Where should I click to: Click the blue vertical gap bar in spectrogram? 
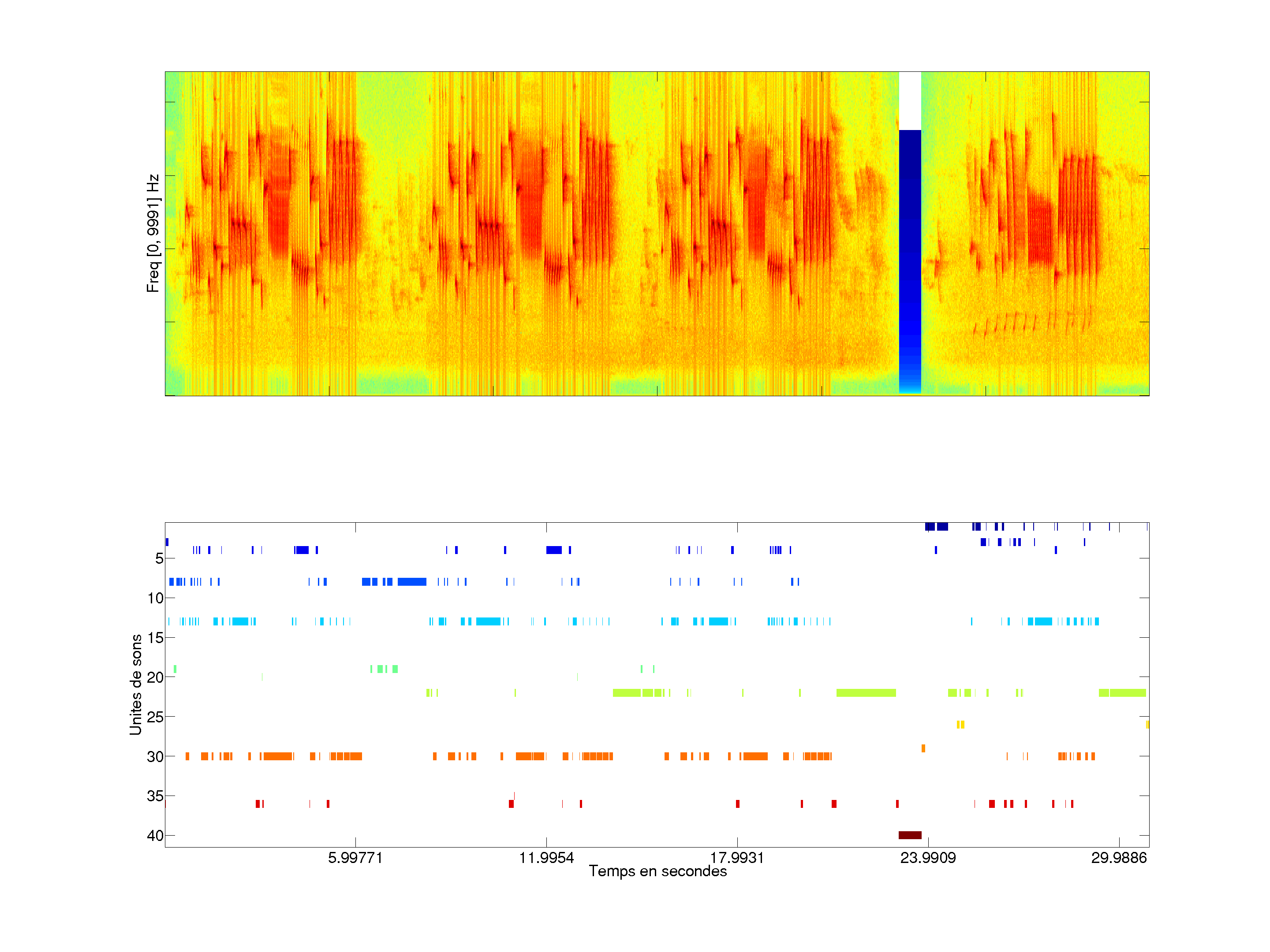click(909, 261)
